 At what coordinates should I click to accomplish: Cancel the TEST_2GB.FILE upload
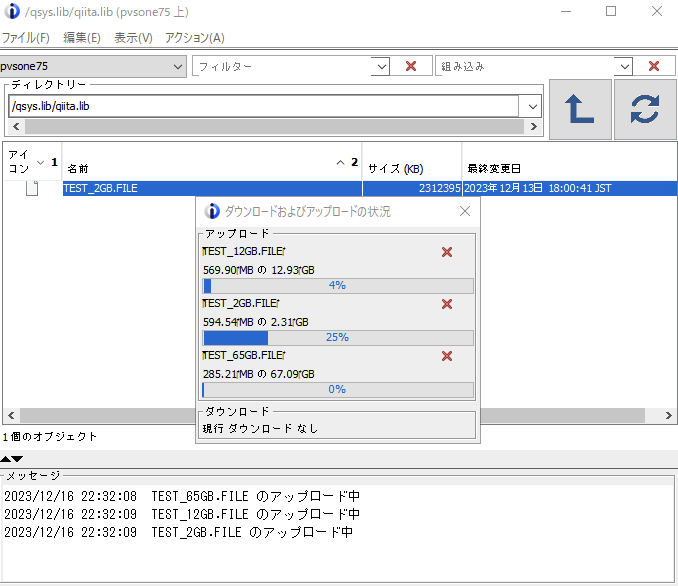(x=447, y=304)
